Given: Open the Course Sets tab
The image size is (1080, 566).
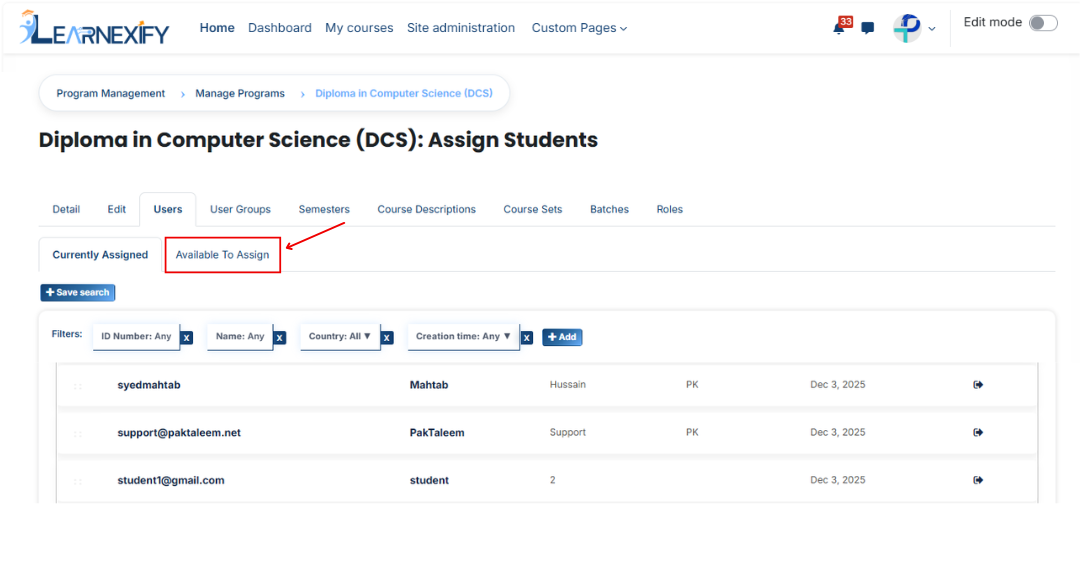Looking at the screenshot, I should tap(532, 209).
